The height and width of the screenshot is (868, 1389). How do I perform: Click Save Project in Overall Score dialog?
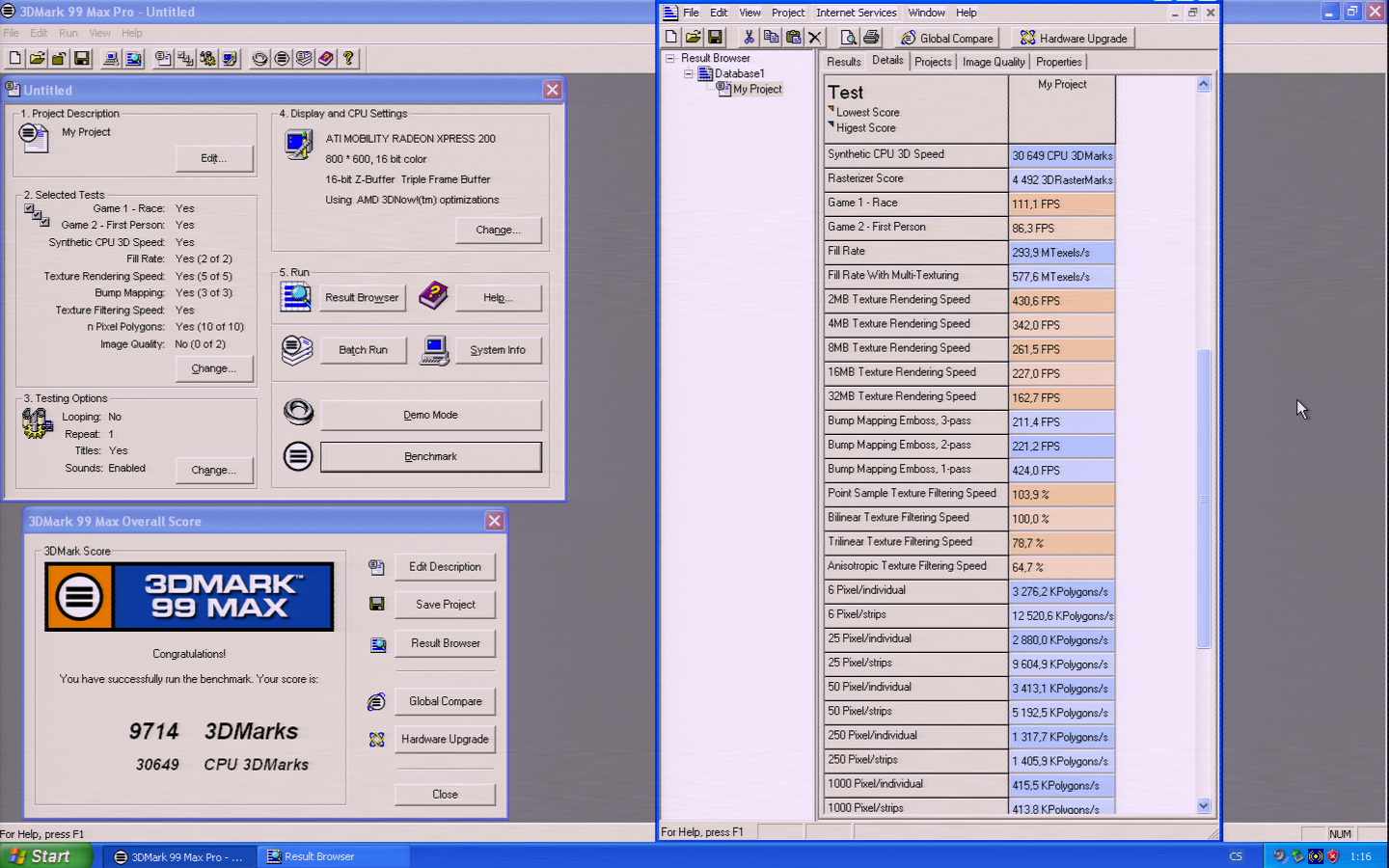(445, 605)
